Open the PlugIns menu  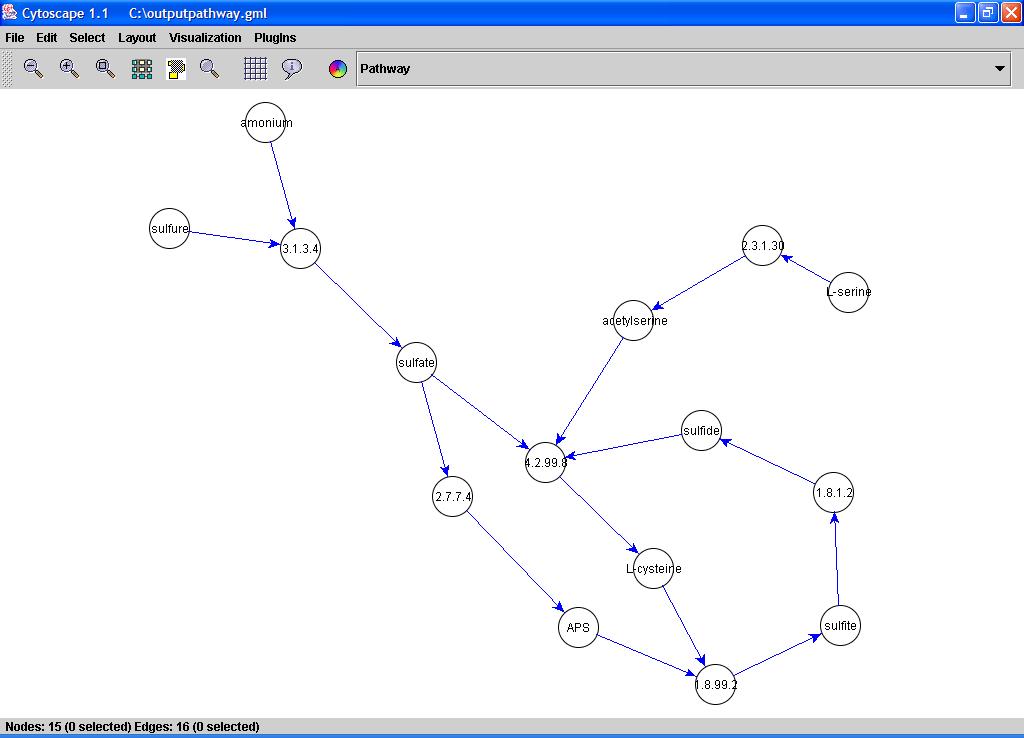coord(275,38)
